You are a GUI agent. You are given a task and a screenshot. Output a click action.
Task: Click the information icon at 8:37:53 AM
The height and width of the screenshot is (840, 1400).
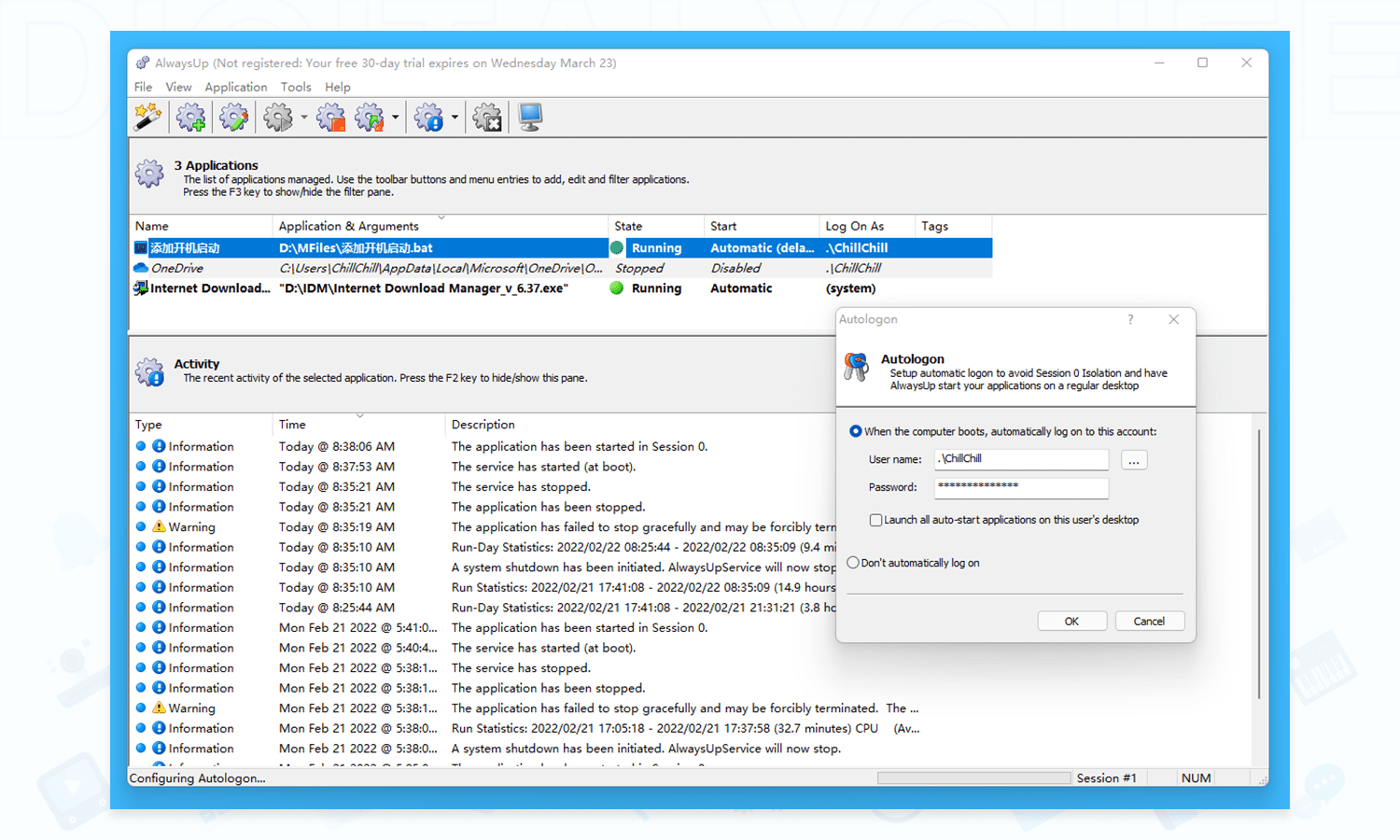click(x=159, y=467)
